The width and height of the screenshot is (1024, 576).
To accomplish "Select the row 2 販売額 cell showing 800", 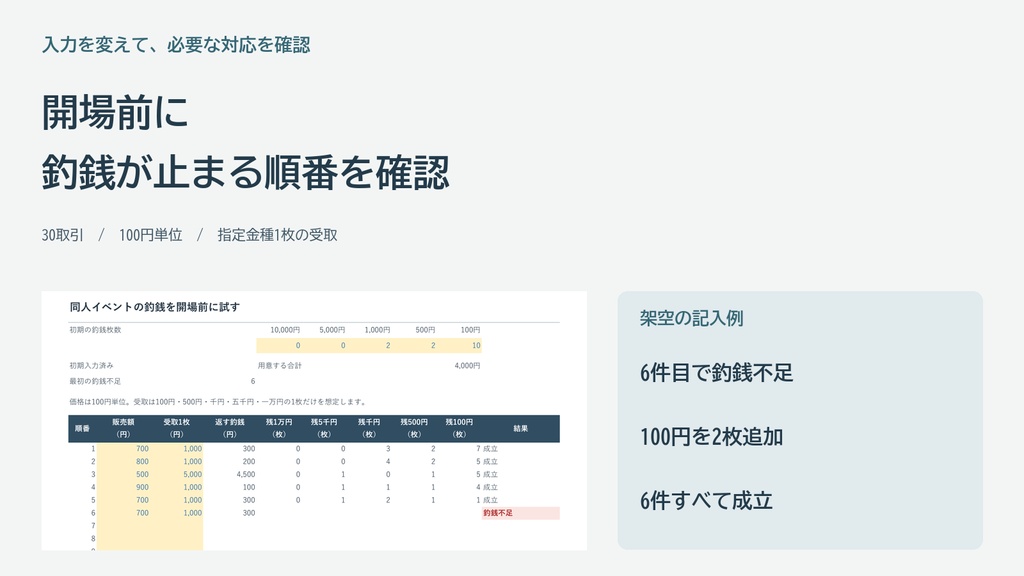I will pos(123,462).
